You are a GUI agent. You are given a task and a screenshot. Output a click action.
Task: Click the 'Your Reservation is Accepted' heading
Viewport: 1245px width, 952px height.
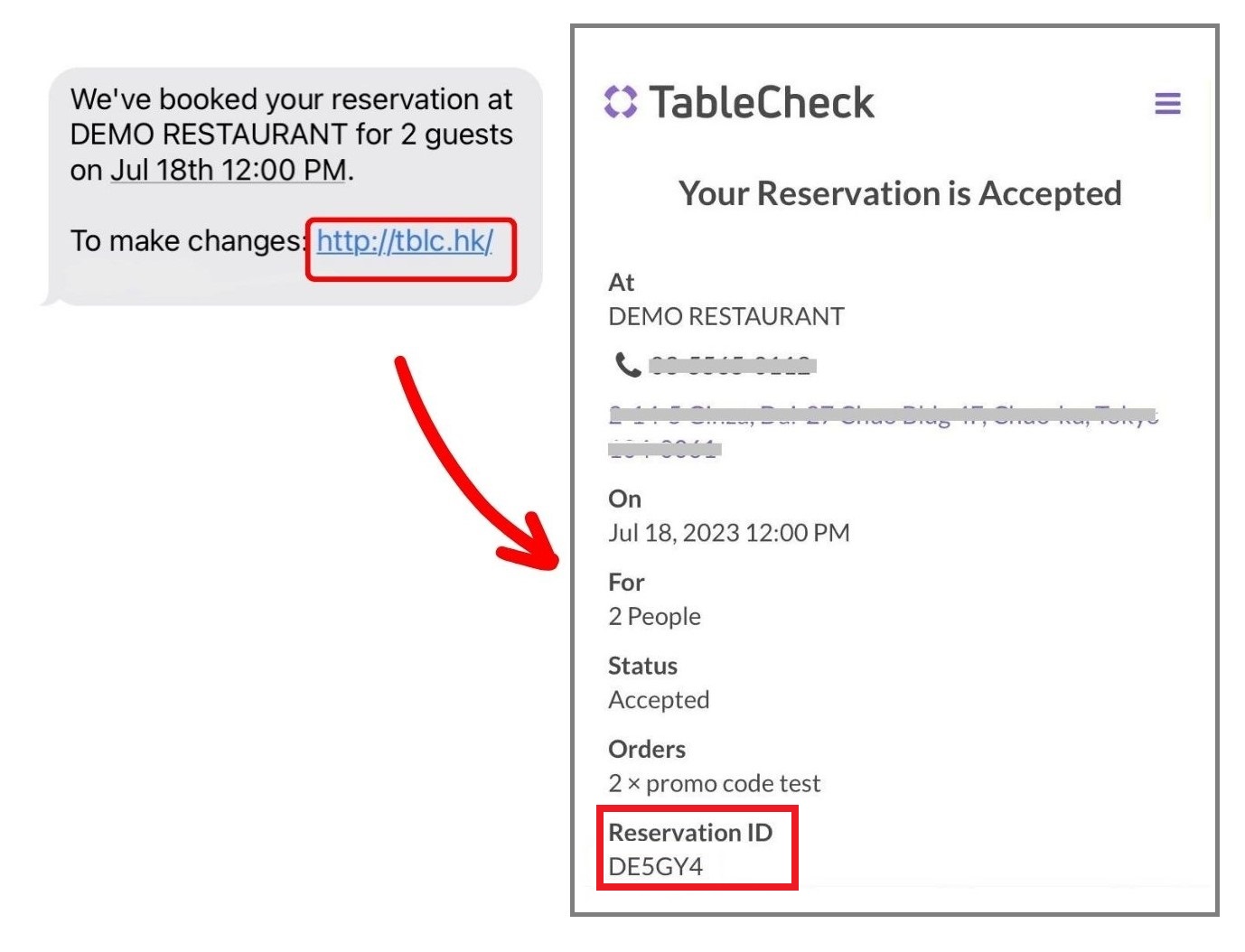[x=900, y=193]
